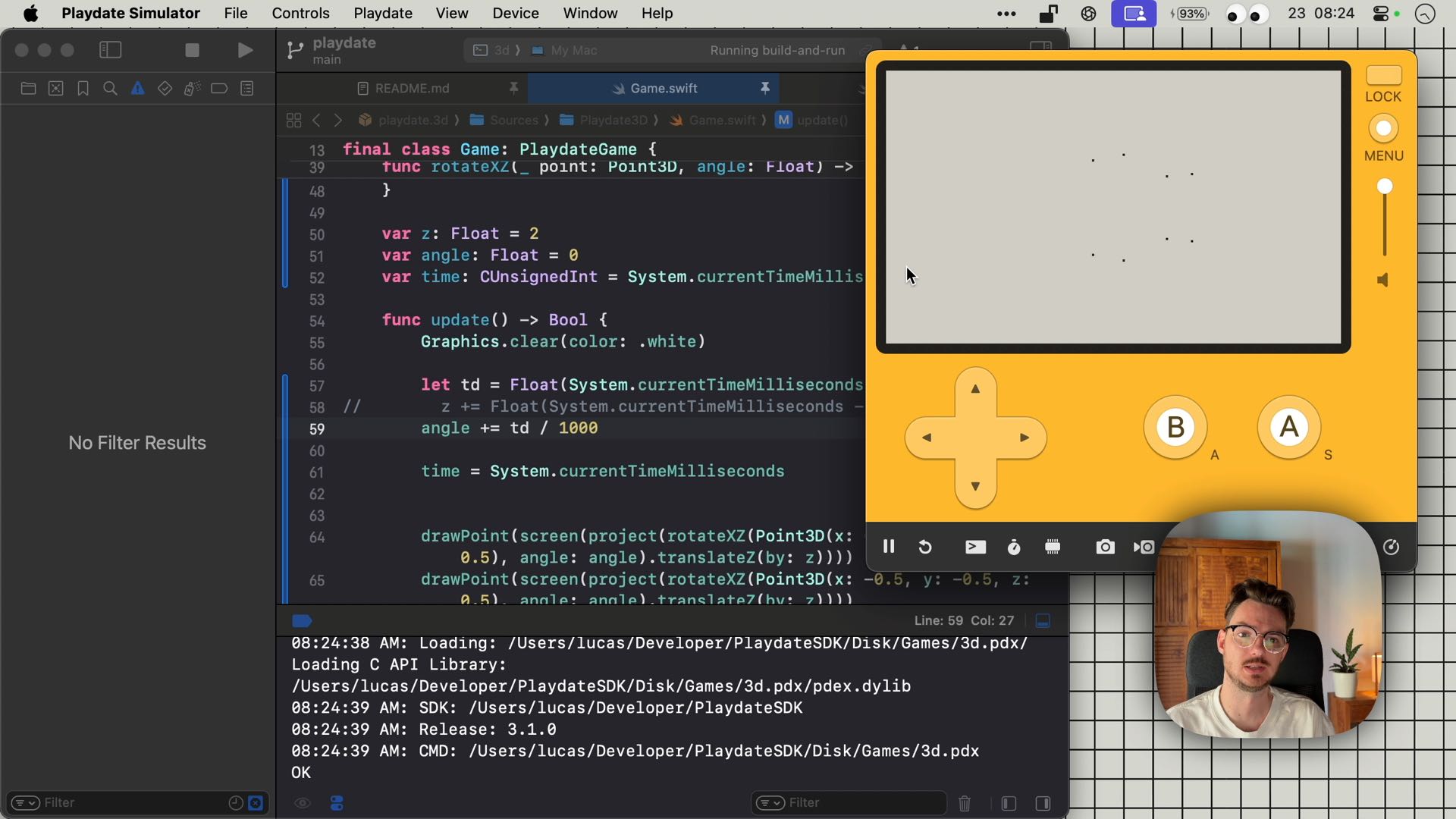Open the My Mac destination selector
The image size is (1456, 819).
coord(564,50)
